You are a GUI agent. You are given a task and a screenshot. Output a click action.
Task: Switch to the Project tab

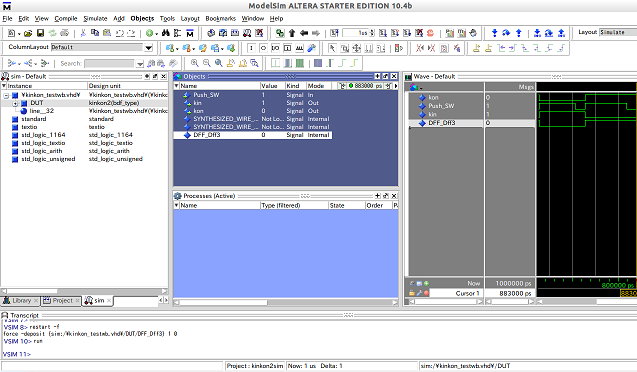[x=61, y=301]
